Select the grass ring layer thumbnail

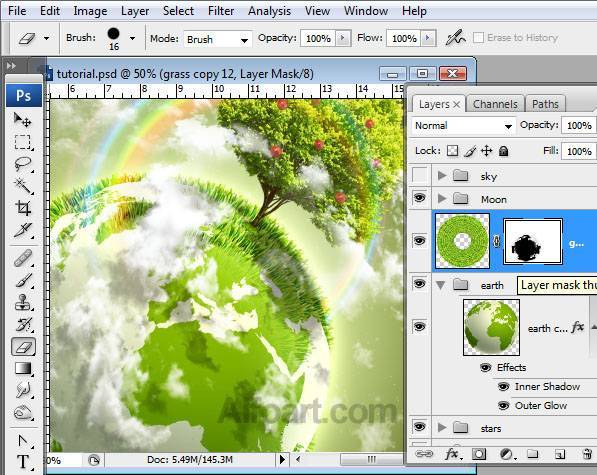pos(462,241)
